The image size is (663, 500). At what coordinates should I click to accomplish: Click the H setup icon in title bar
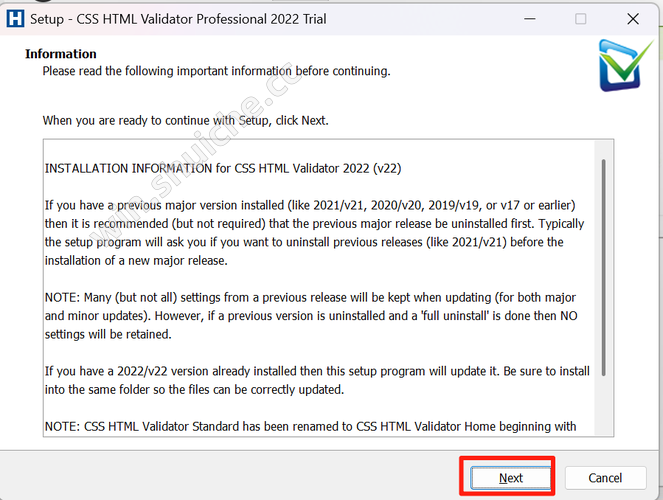16,19
